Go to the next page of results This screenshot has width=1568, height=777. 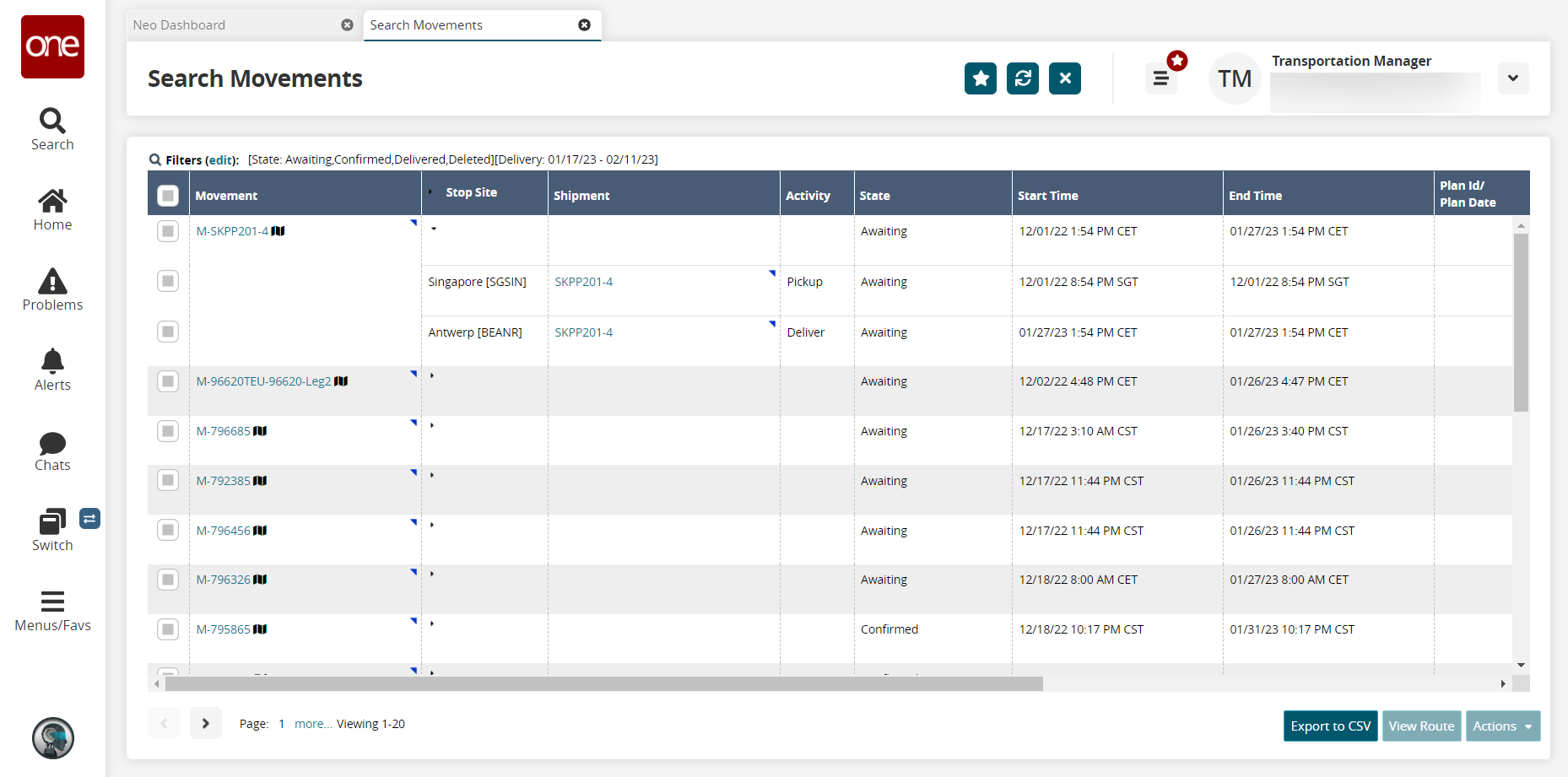tap(205, 723)
